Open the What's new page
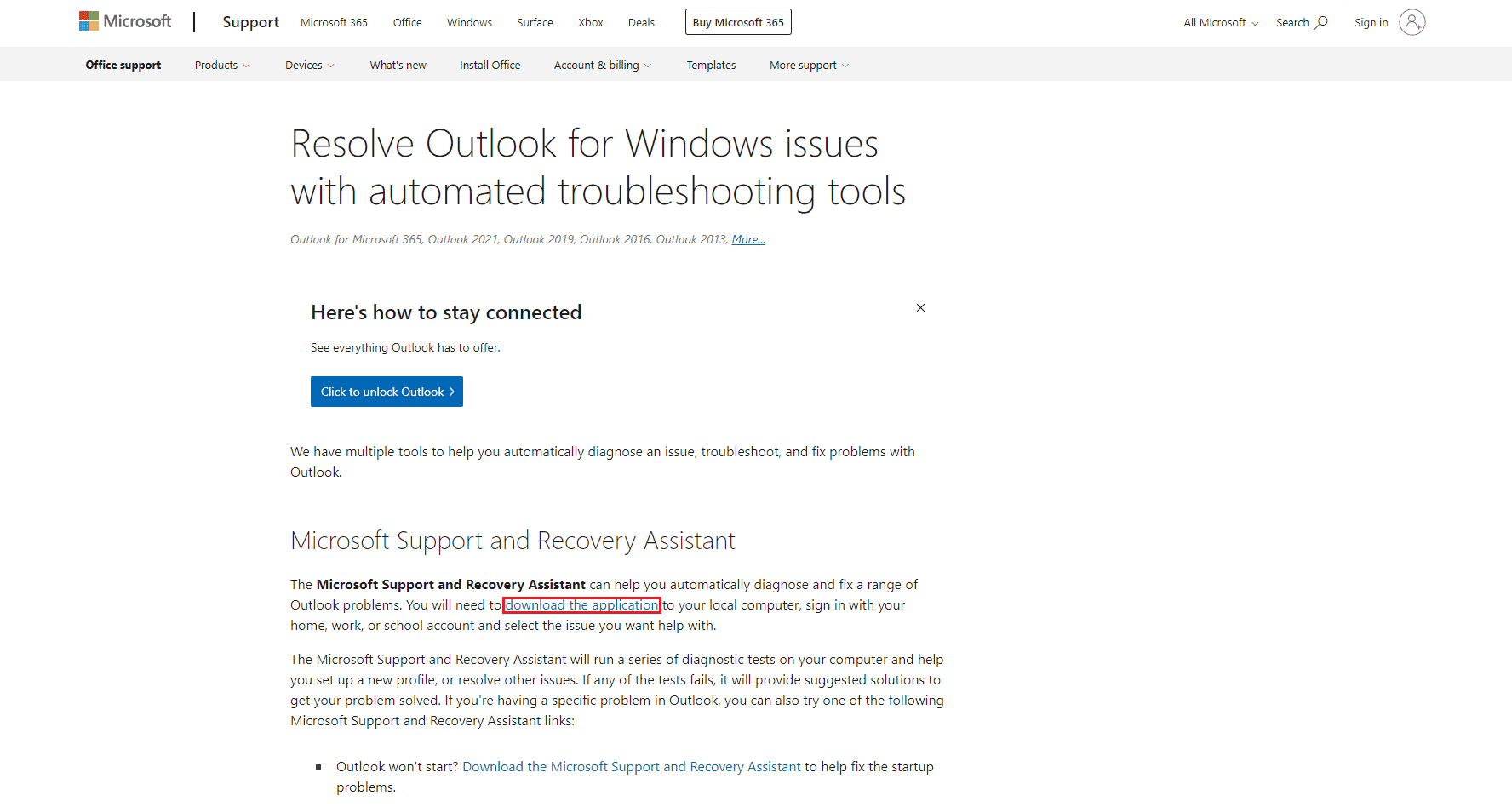This screenshot has height=807, width=1512. (398, 65)
